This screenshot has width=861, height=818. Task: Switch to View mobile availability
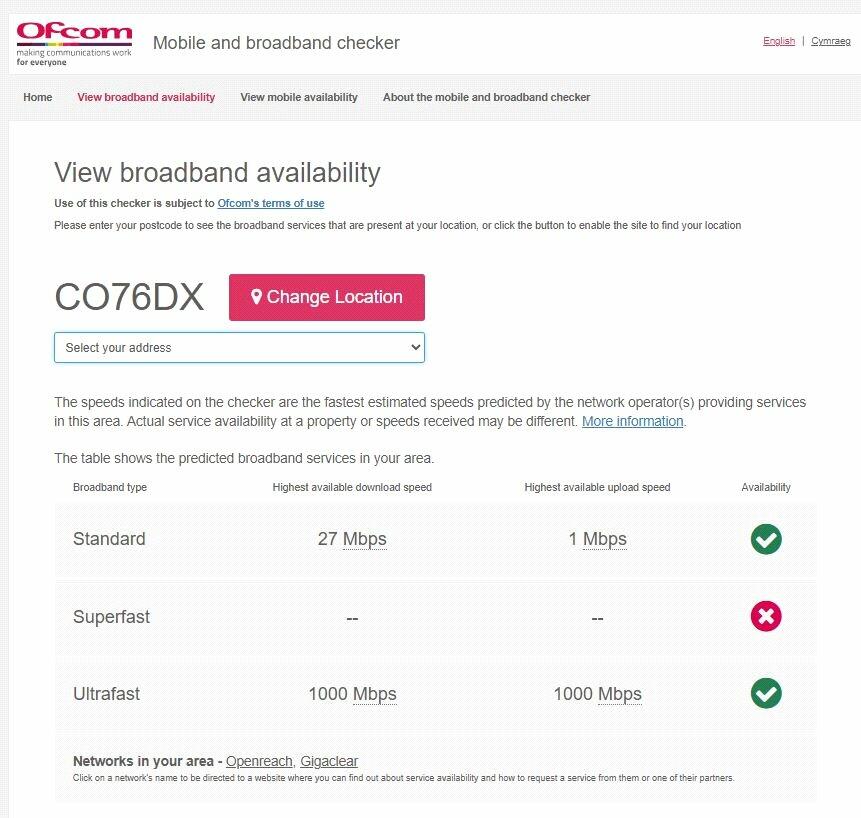pos(299,98)
